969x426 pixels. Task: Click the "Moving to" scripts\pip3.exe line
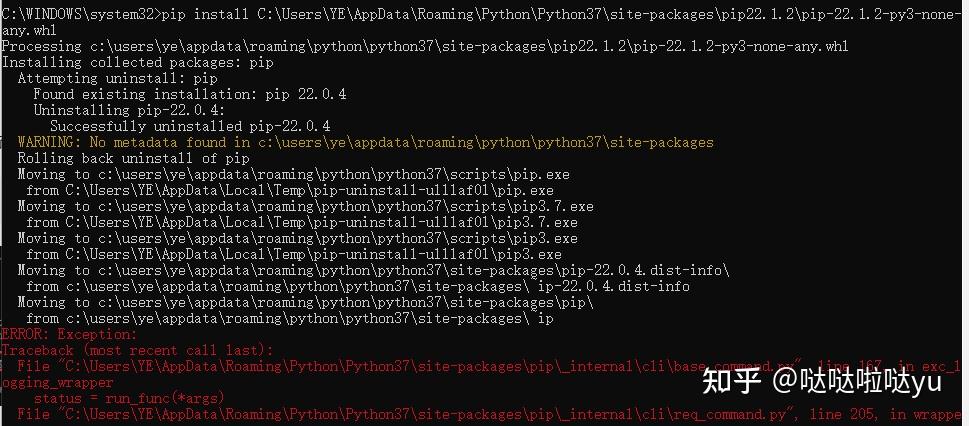point(297,239)
